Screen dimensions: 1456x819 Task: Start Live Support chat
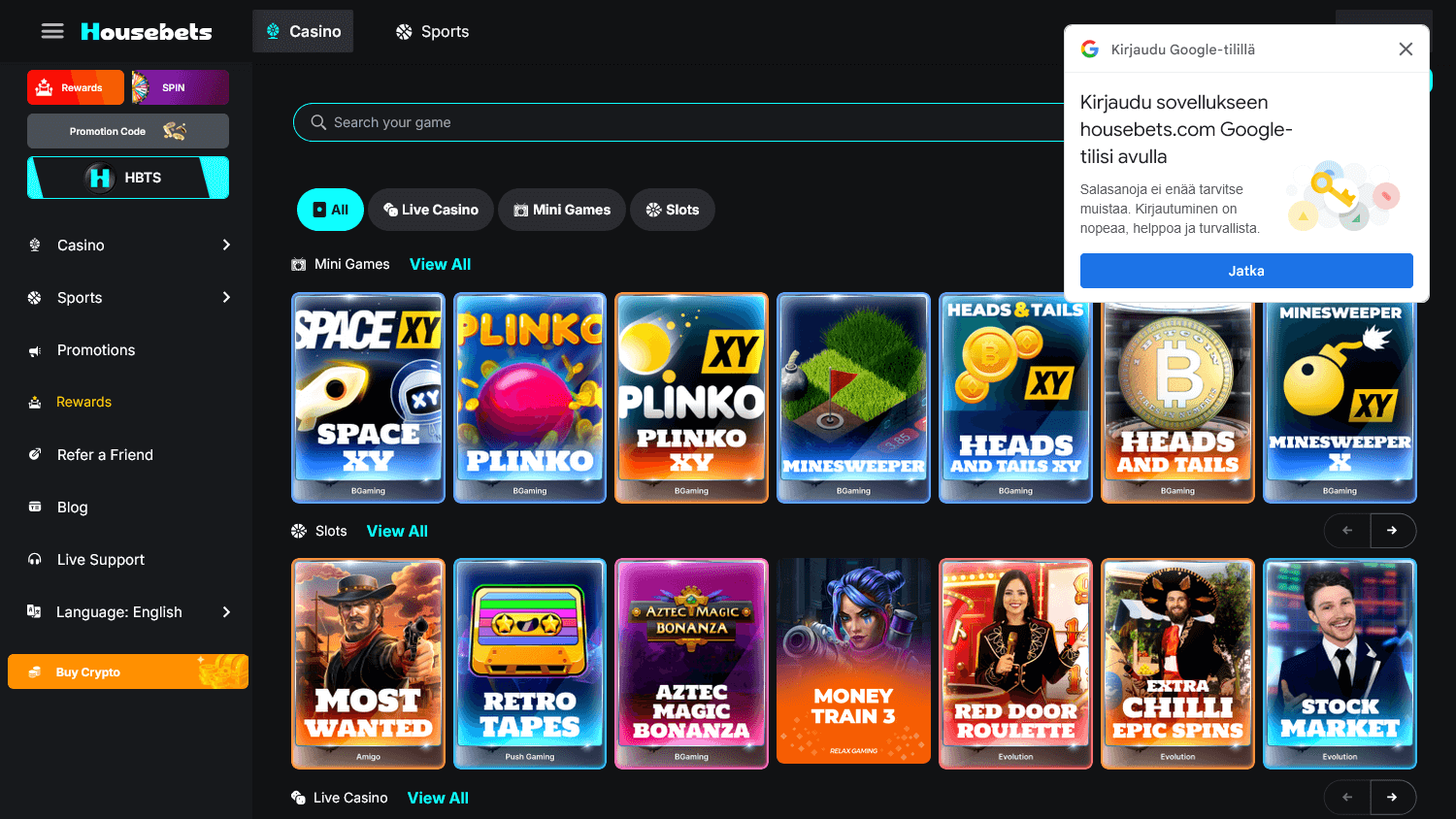(99, 559)
